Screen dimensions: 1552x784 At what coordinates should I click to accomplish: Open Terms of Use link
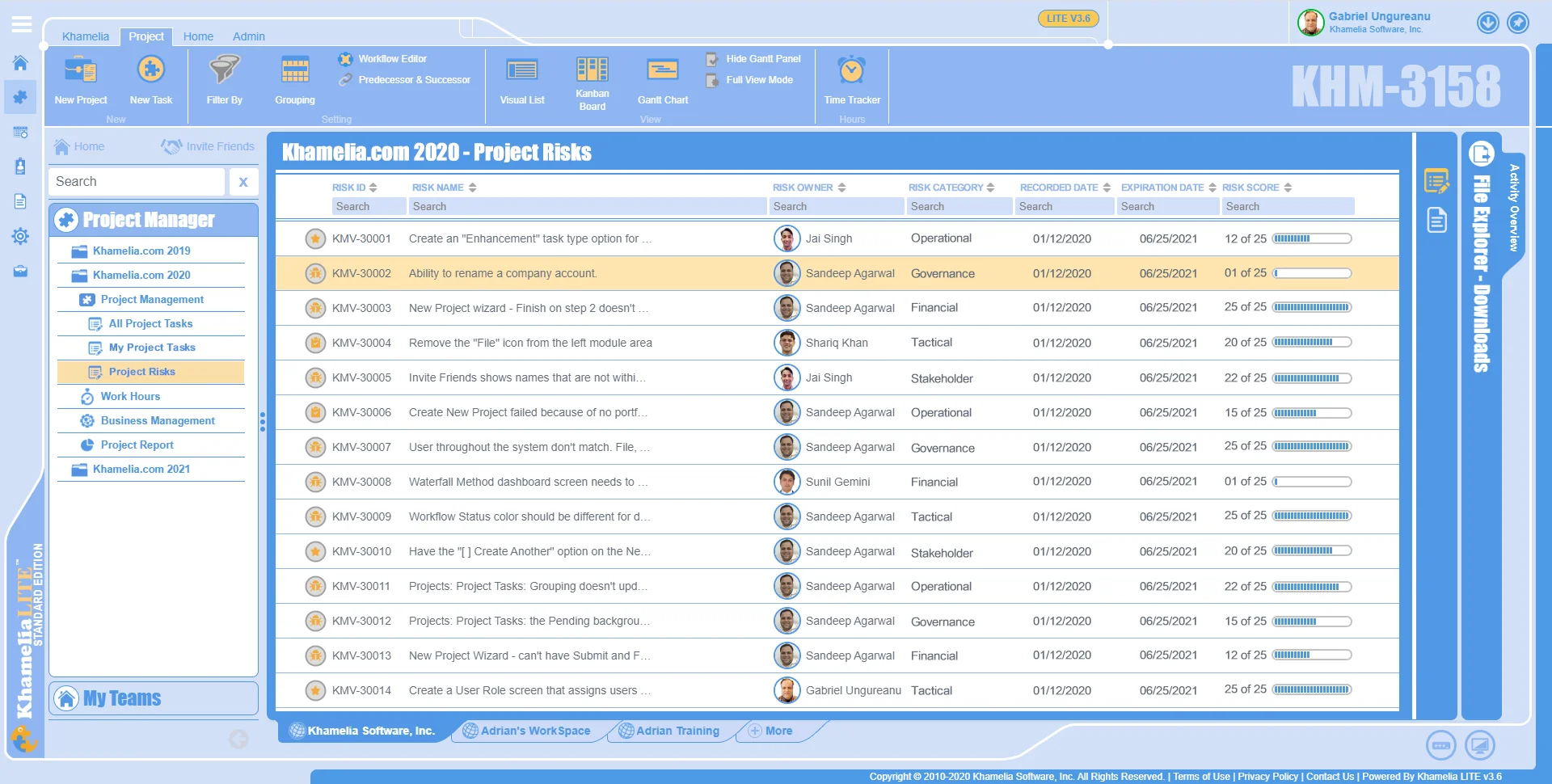click(1201, 777)
